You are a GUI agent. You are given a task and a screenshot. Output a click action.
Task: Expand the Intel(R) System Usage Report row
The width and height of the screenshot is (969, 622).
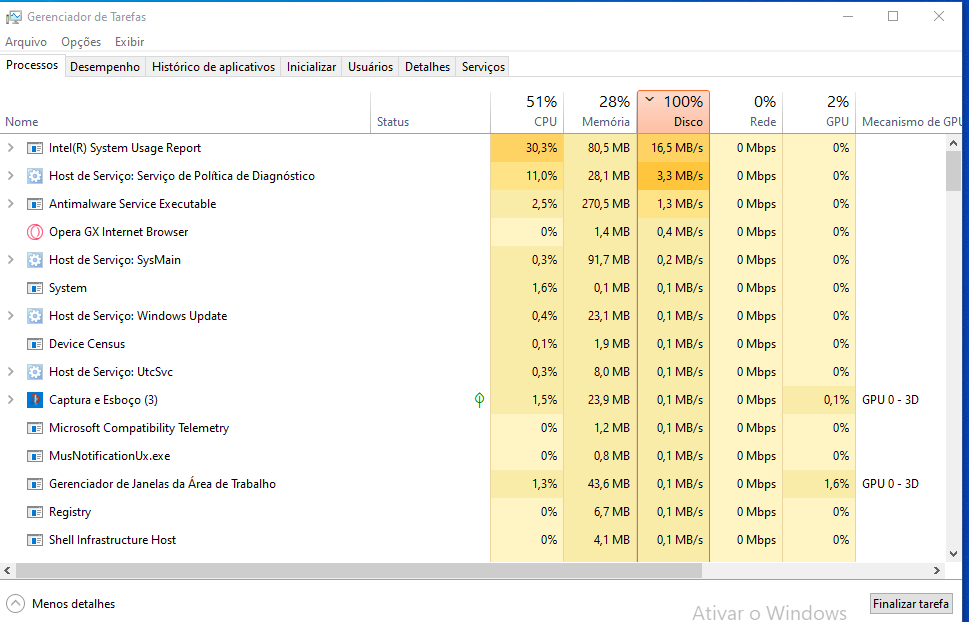(11, 148)
